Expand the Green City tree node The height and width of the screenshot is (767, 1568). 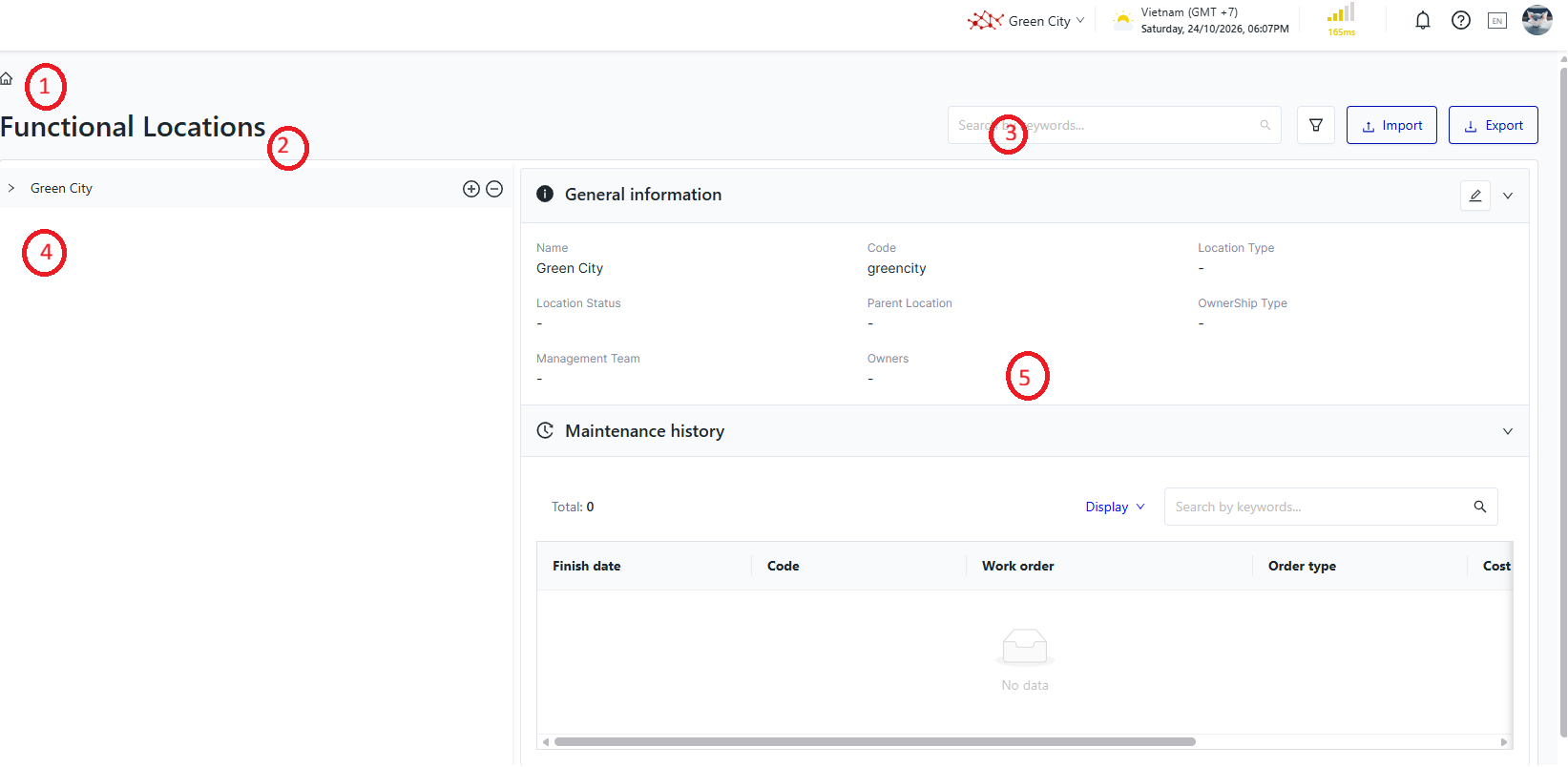(x=11, y=188)
